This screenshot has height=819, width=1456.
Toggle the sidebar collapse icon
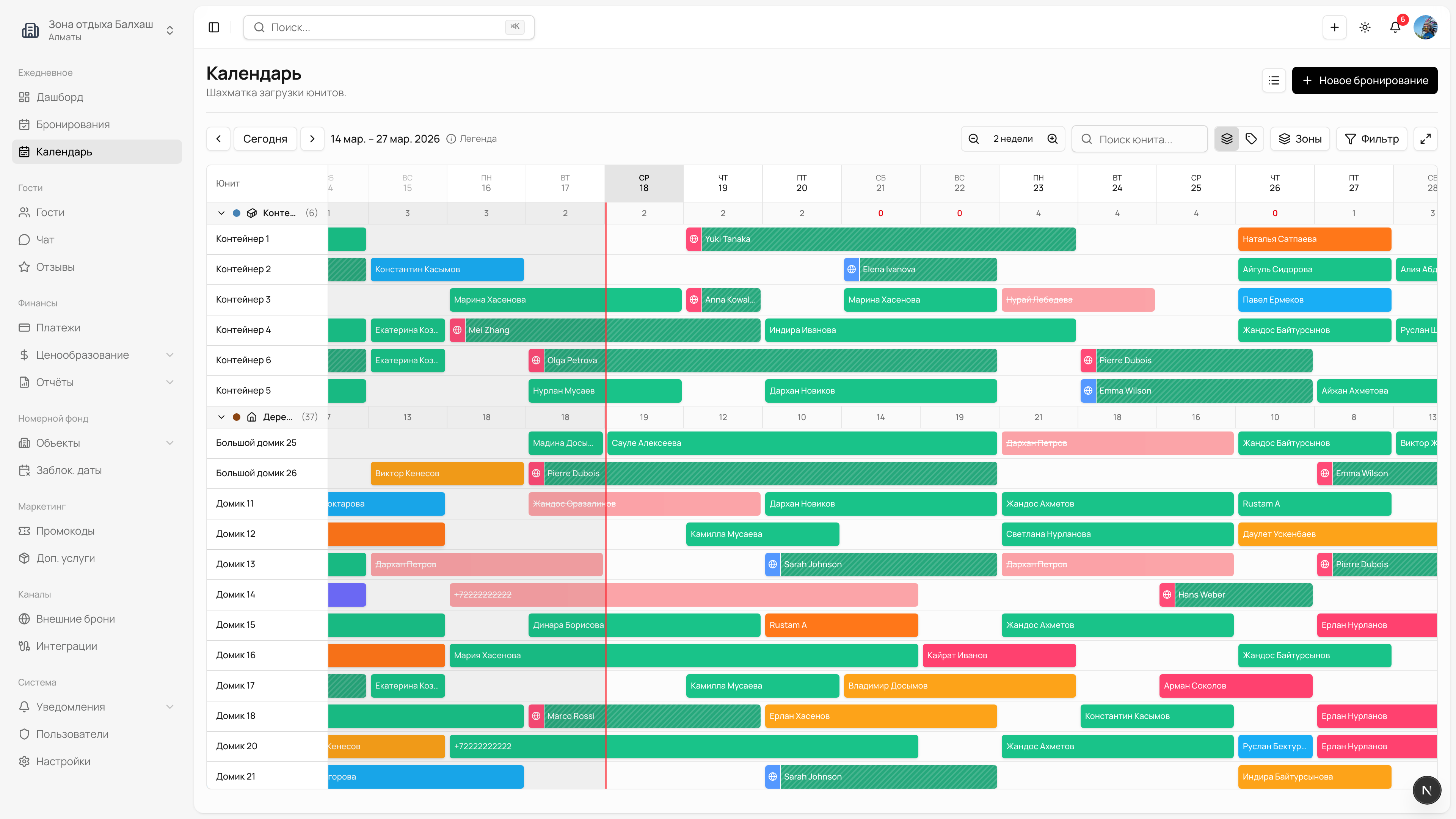click(213, 27)
